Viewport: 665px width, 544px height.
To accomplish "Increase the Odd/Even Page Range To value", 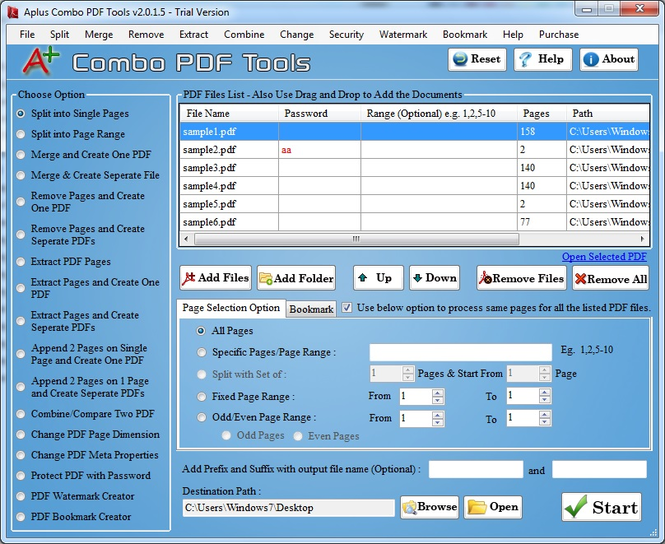I will (545, 415).
